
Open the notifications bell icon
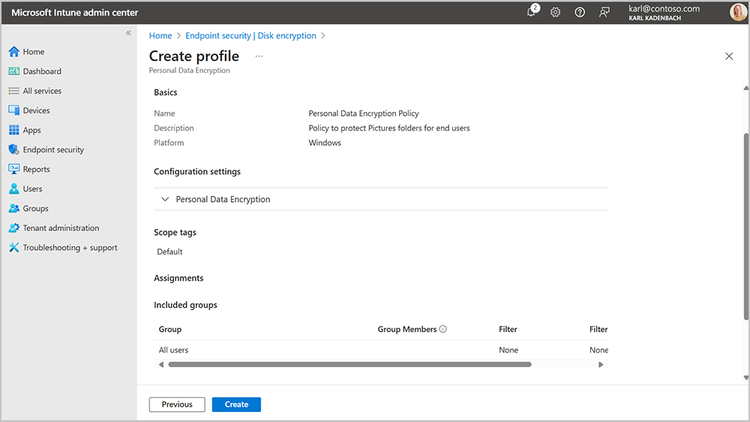[x=532, y=12]
